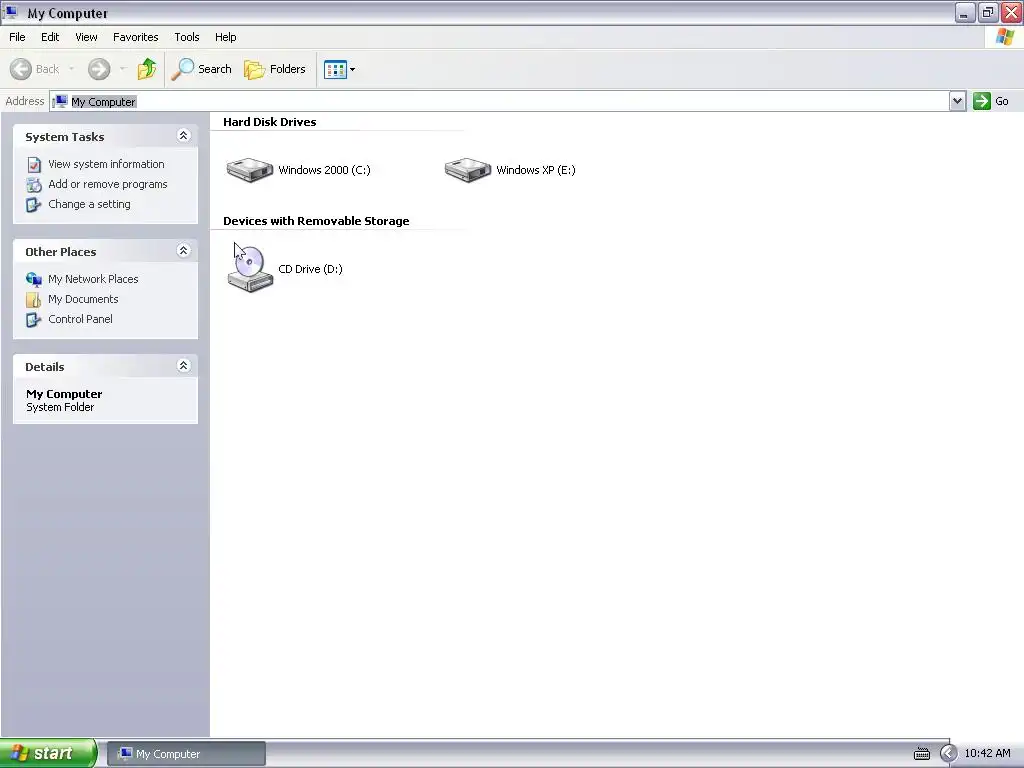The width and height of the screenshot is (1024, 768).
Task: Click Change a setting link
Action: [x=89, y=204]
